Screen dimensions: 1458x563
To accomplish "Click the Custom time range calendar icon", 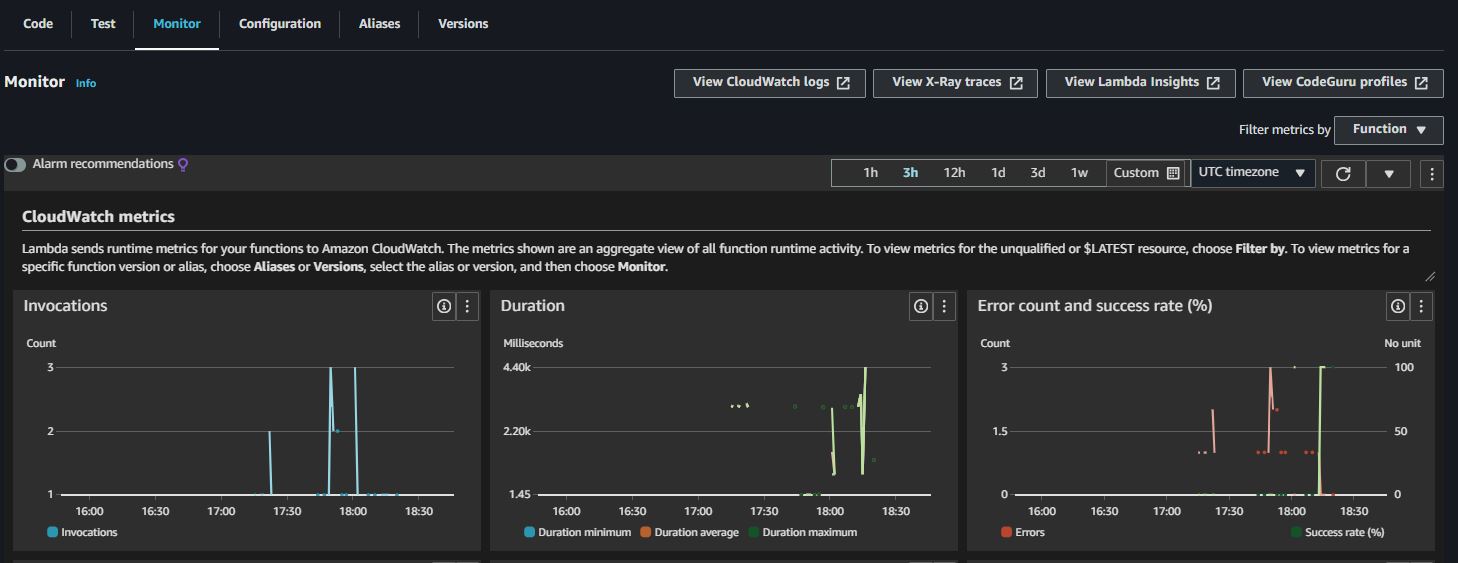I will click(x=1173, y=173).
